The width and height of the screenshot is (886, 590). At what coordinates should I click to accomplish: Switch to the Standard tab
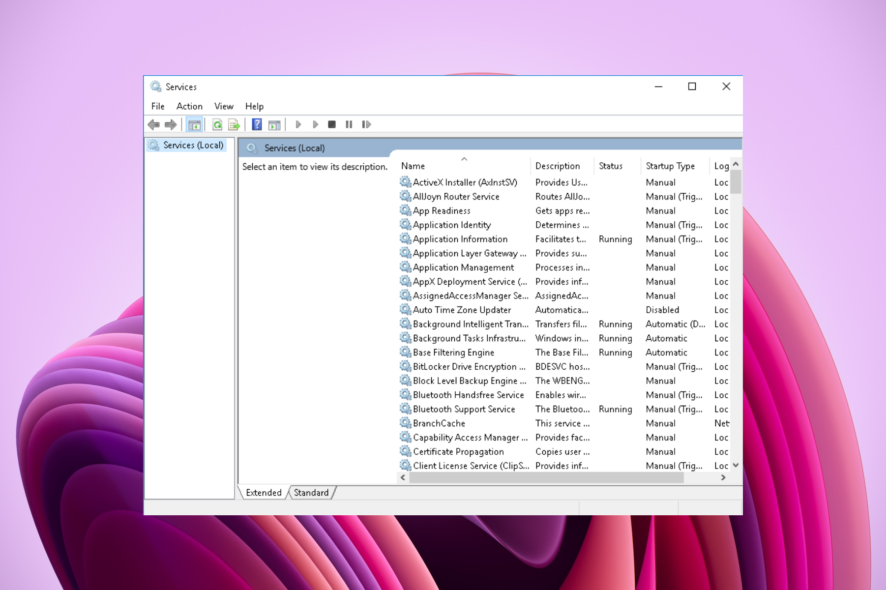coord(311,493)
